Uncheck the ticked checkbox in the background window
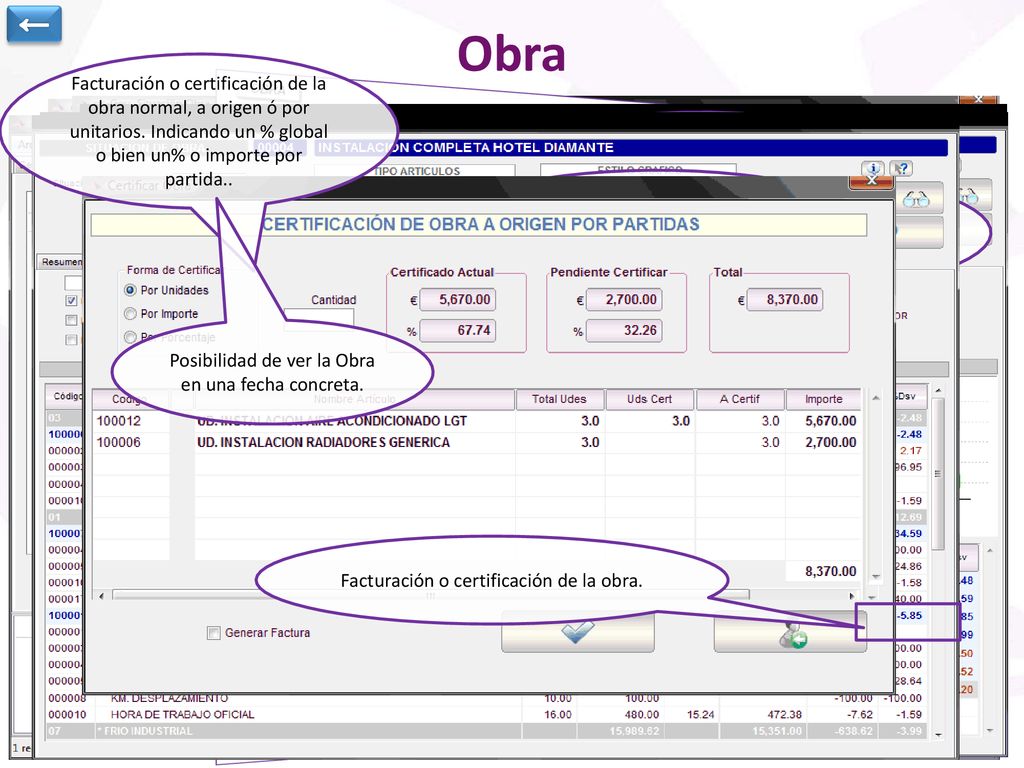The width and height of the screenshot is (1024, 768). pos(71,300)
